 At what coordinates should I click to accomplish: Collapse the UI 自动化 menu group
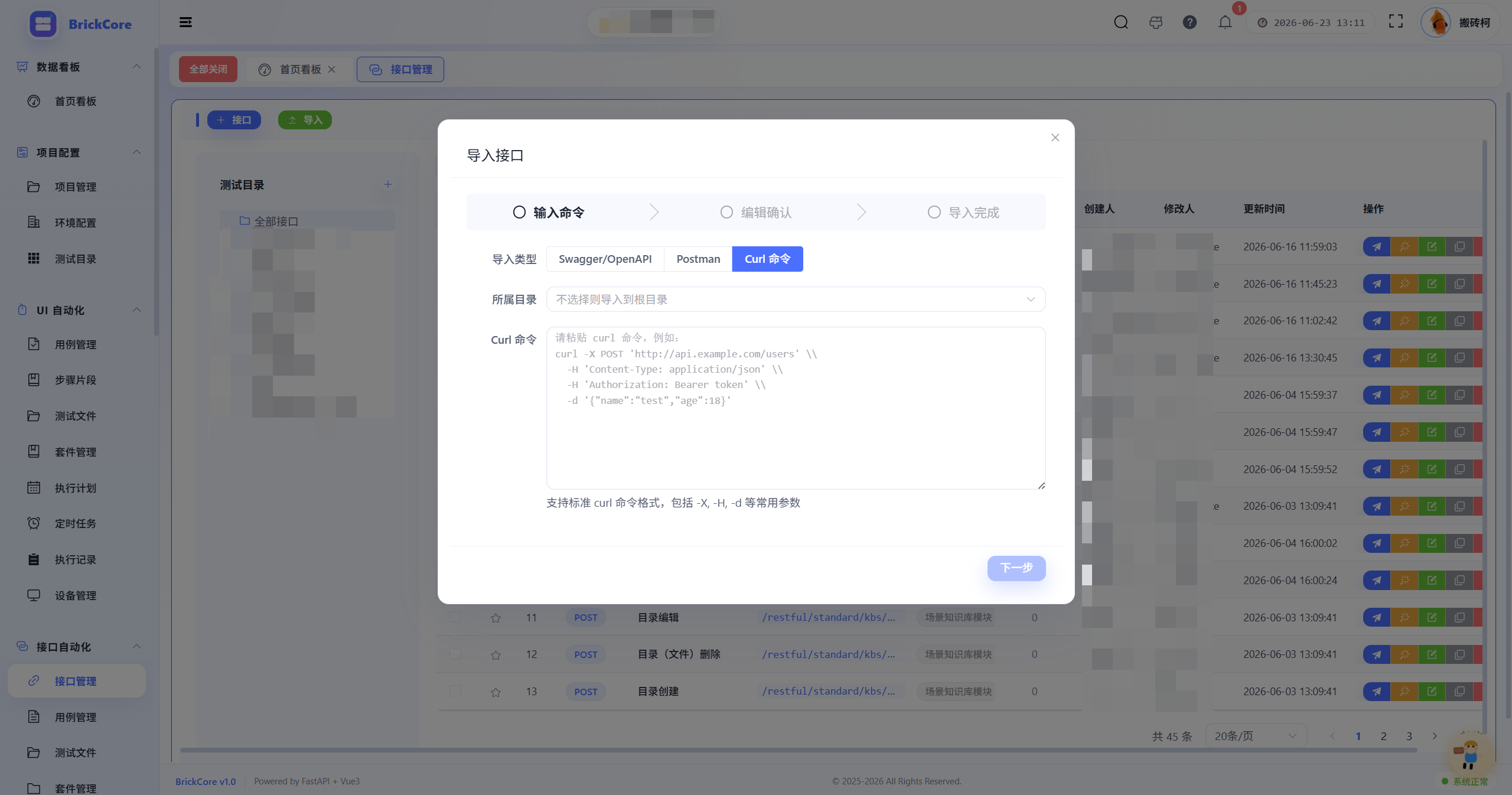point(136,310)
